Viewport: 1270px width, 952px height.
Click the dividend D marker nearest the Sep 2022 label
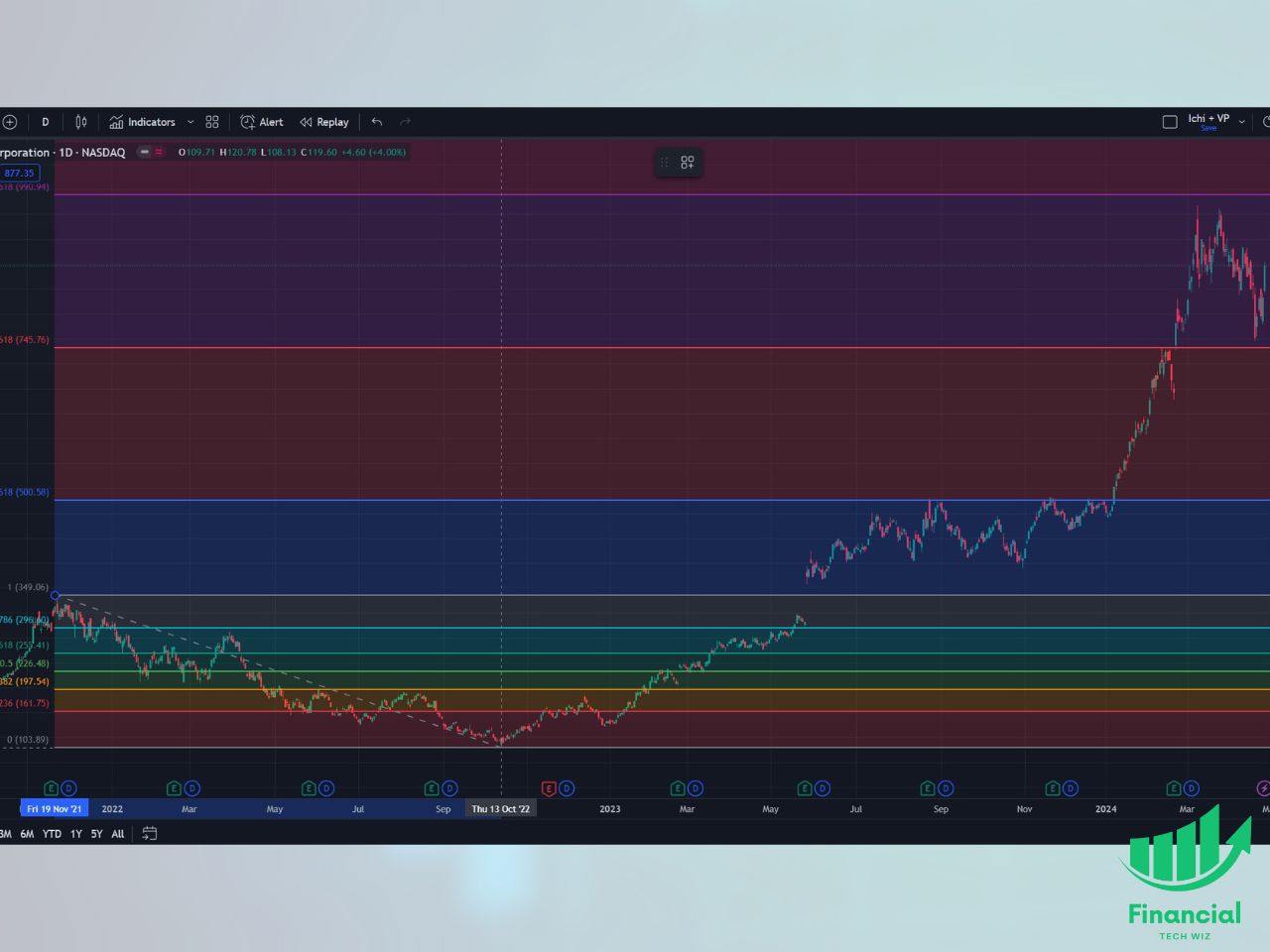[449, 789]
